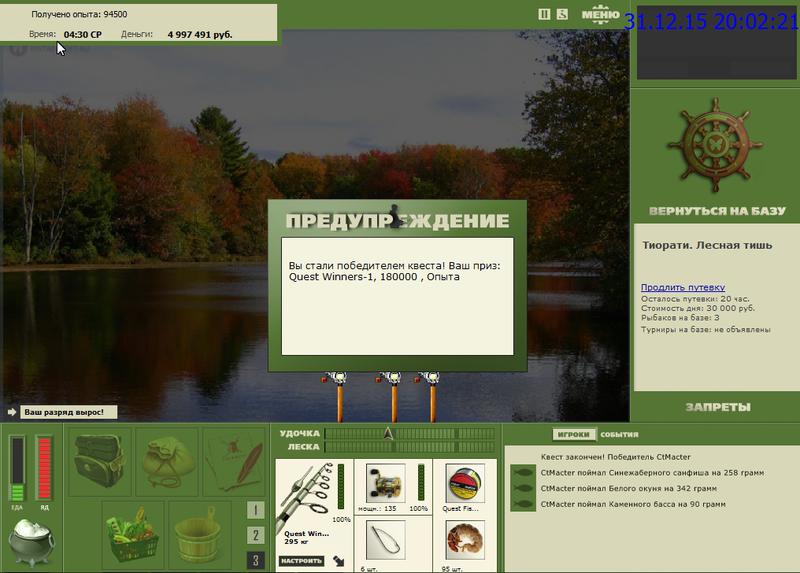Click the cooking cauldron icon
Image resolution: width=800 pixels, height=573 pixels.
click(32, 542)
